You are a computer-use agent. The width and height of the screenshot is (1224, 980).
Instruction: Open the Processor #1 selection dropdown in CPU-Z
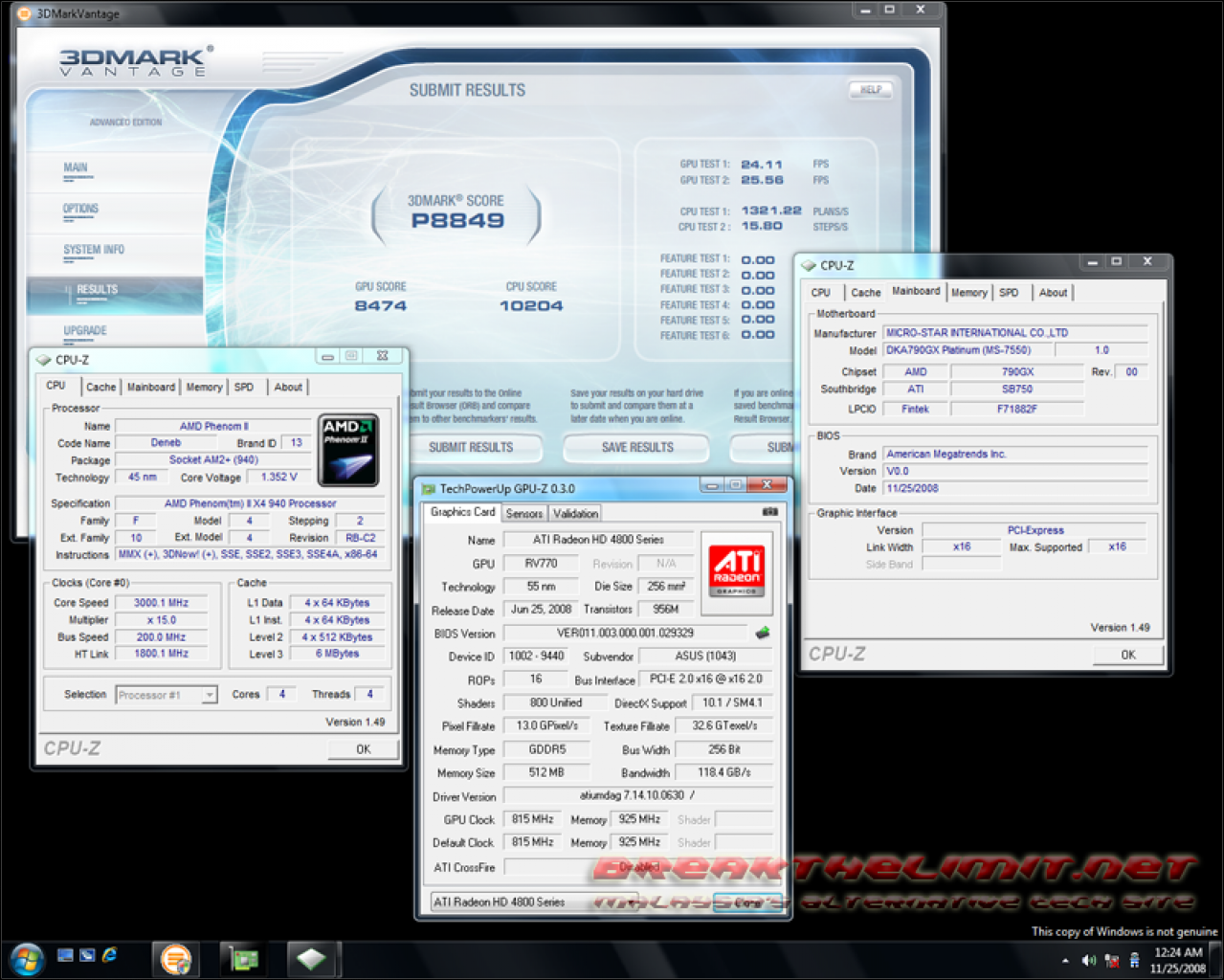tap(167, 695)
